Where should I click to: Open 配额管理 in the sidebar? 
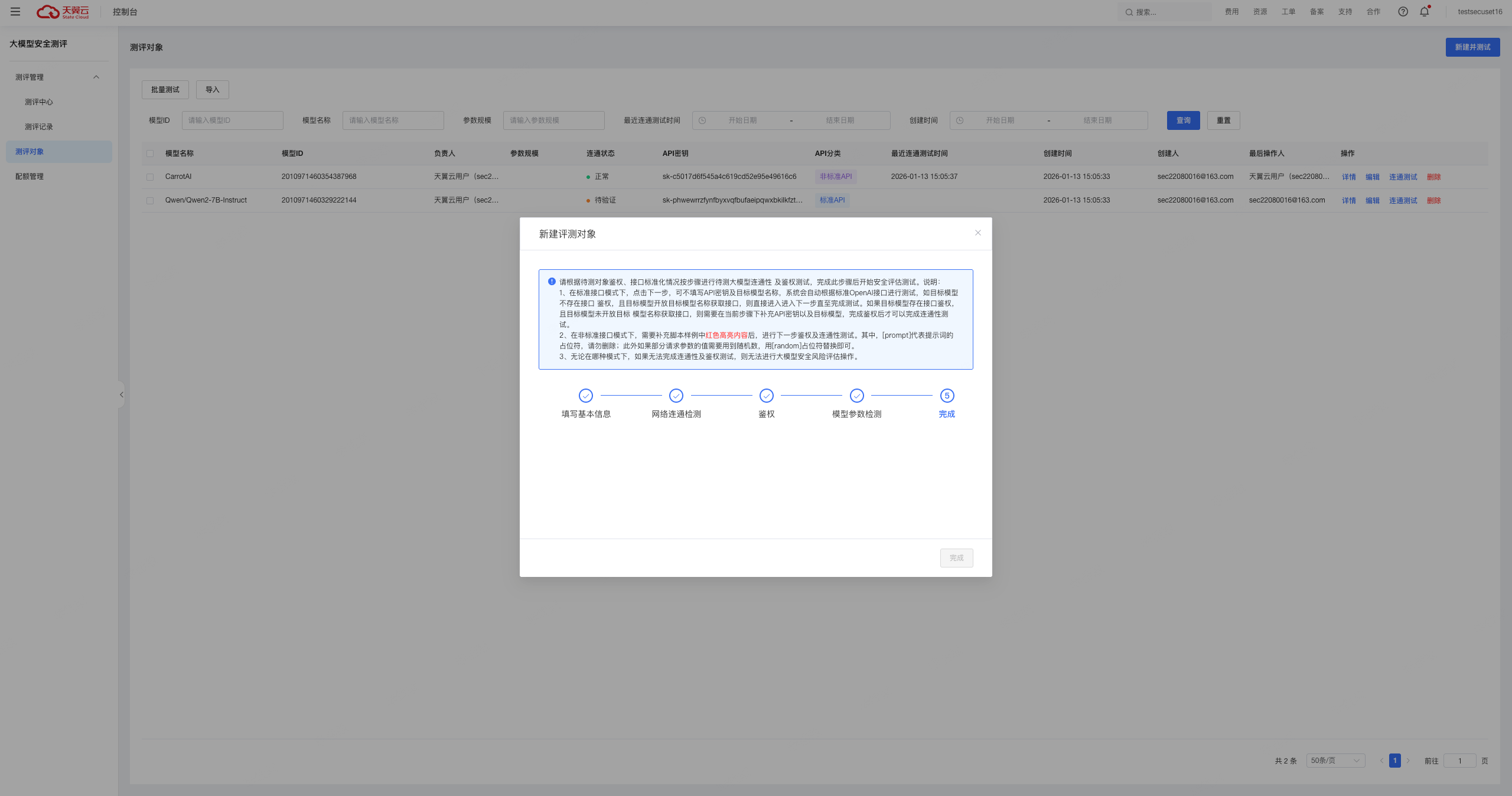click(x=30, y=177)
